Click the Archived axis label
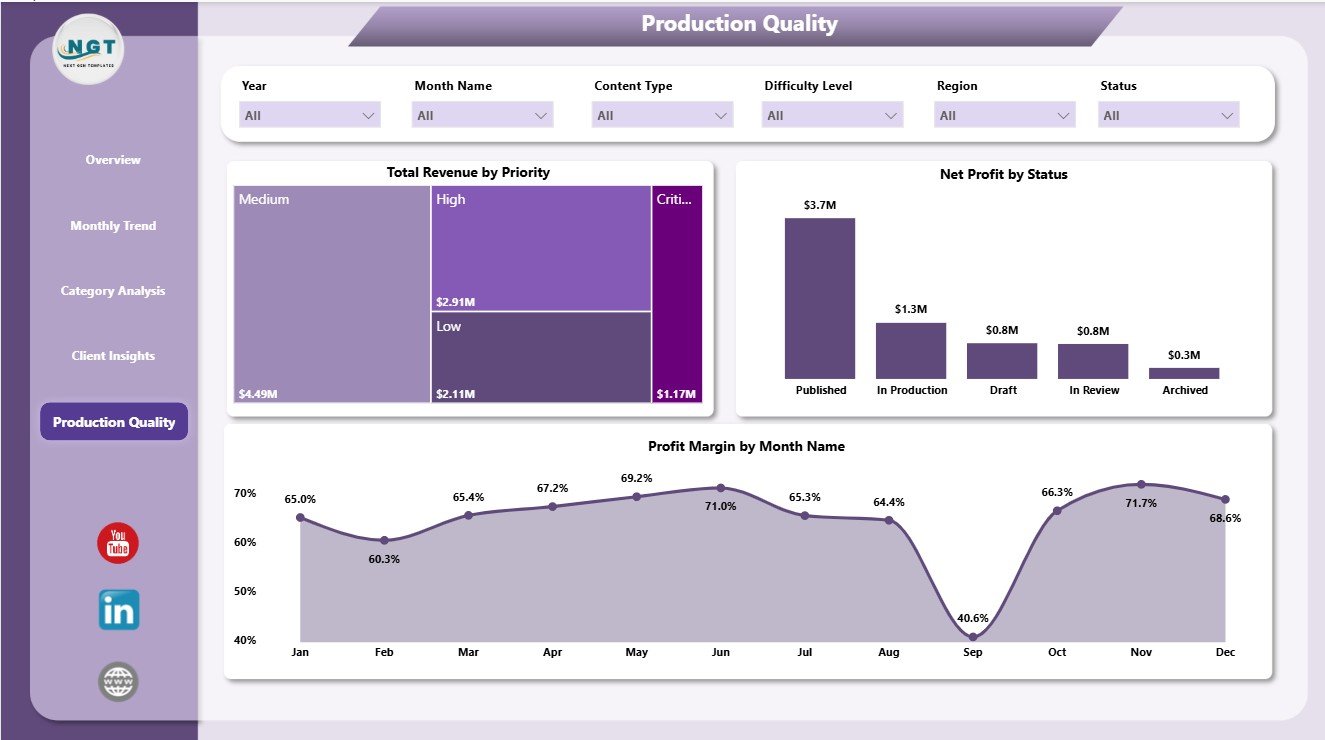Viewport: 1325px width, 740px height. point(1185,391)
